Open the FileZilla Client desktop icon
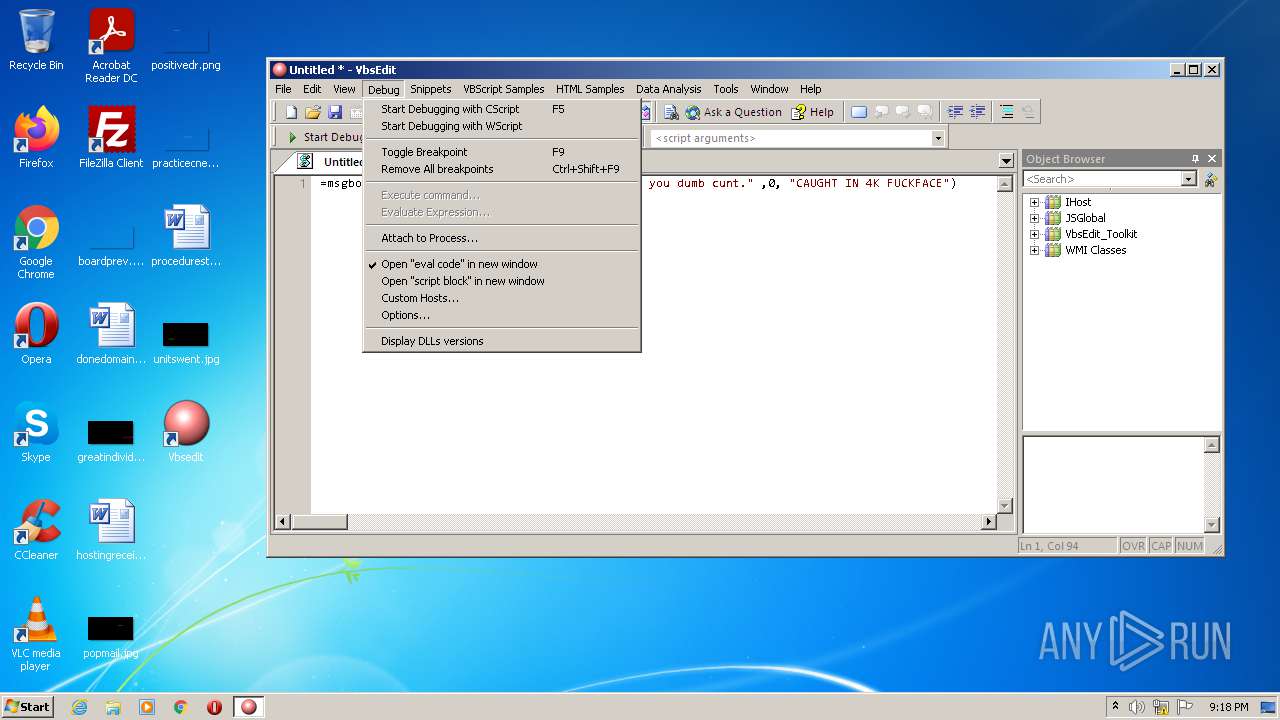The width and height of the screenshot is (1280, 720). tap(111, 137)
